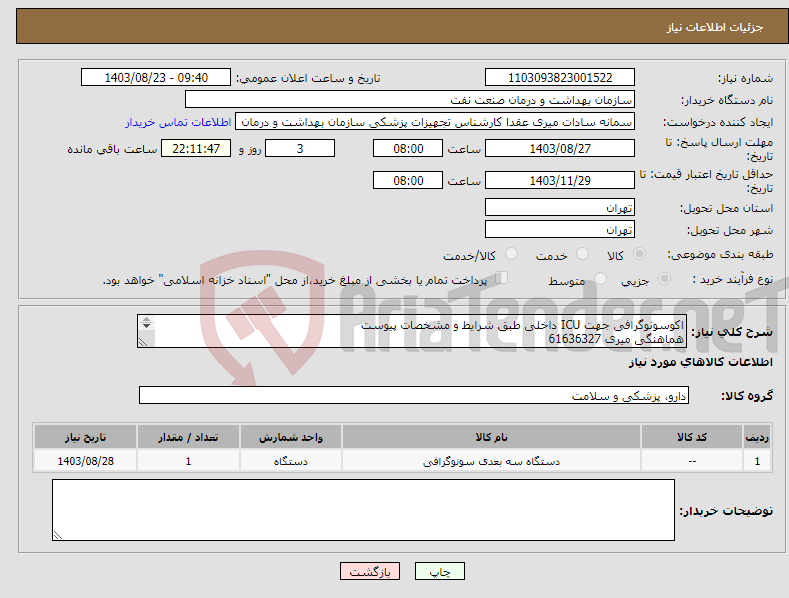Click the تعداد / مقدار column header
Image resolution: width=789 pixels, height=598 pixels.
click(188, 437)
